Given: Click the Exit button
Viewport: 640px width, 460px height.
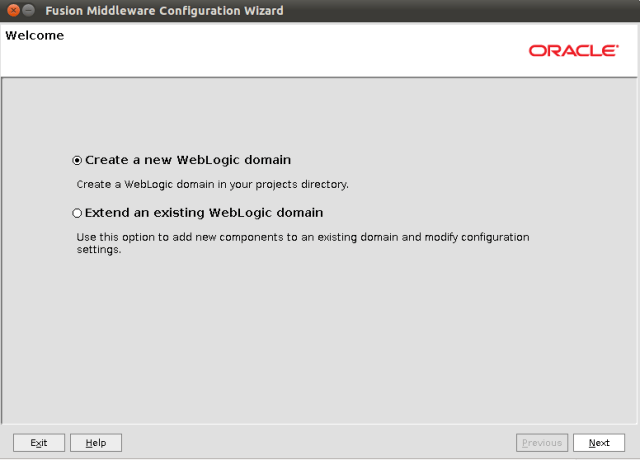Looking at the screenshot, I should point(39,443).
